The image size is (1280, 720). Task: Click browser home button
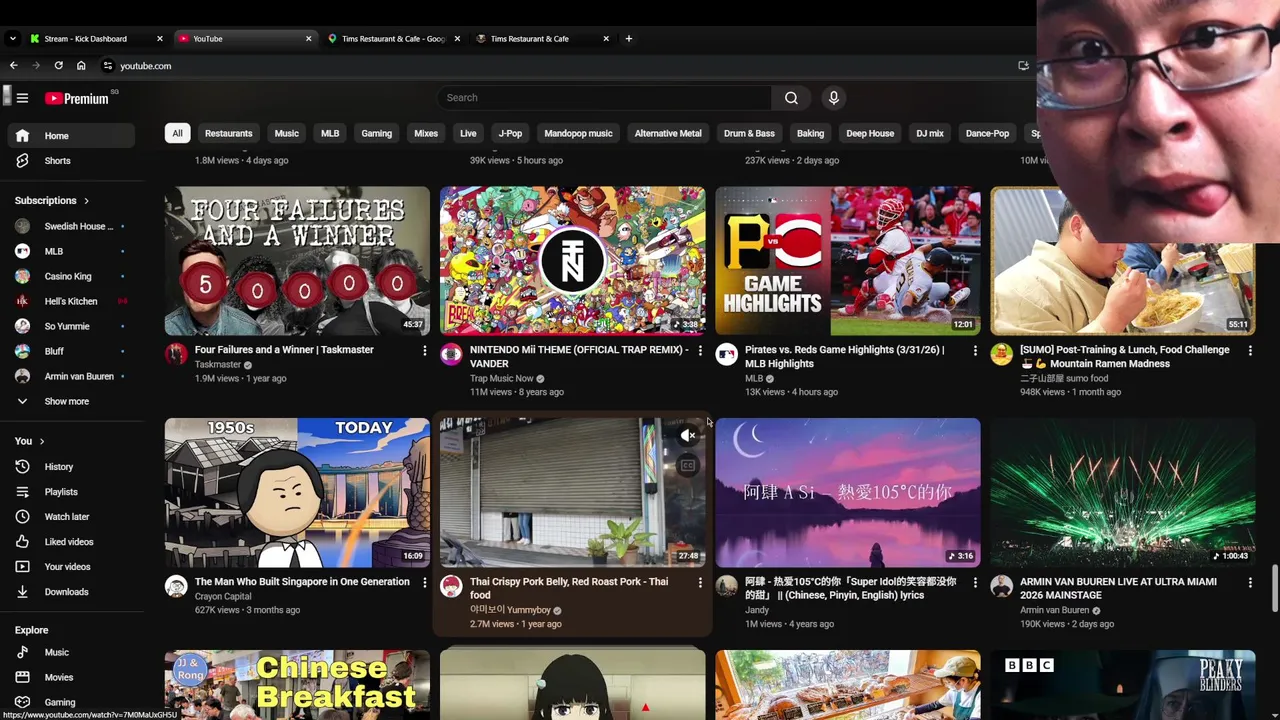coord(81,66)
